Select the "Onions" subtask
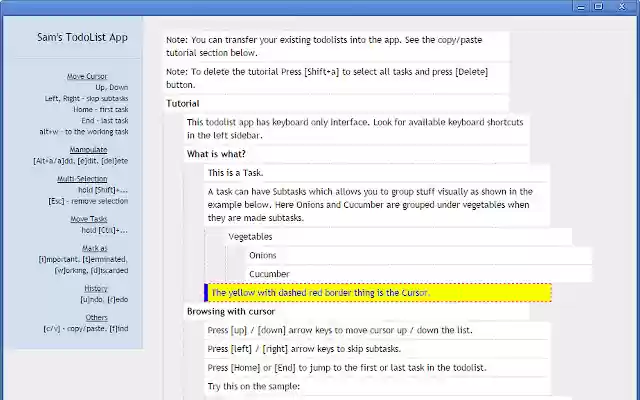Screen dimensions: 640x400 418,256
